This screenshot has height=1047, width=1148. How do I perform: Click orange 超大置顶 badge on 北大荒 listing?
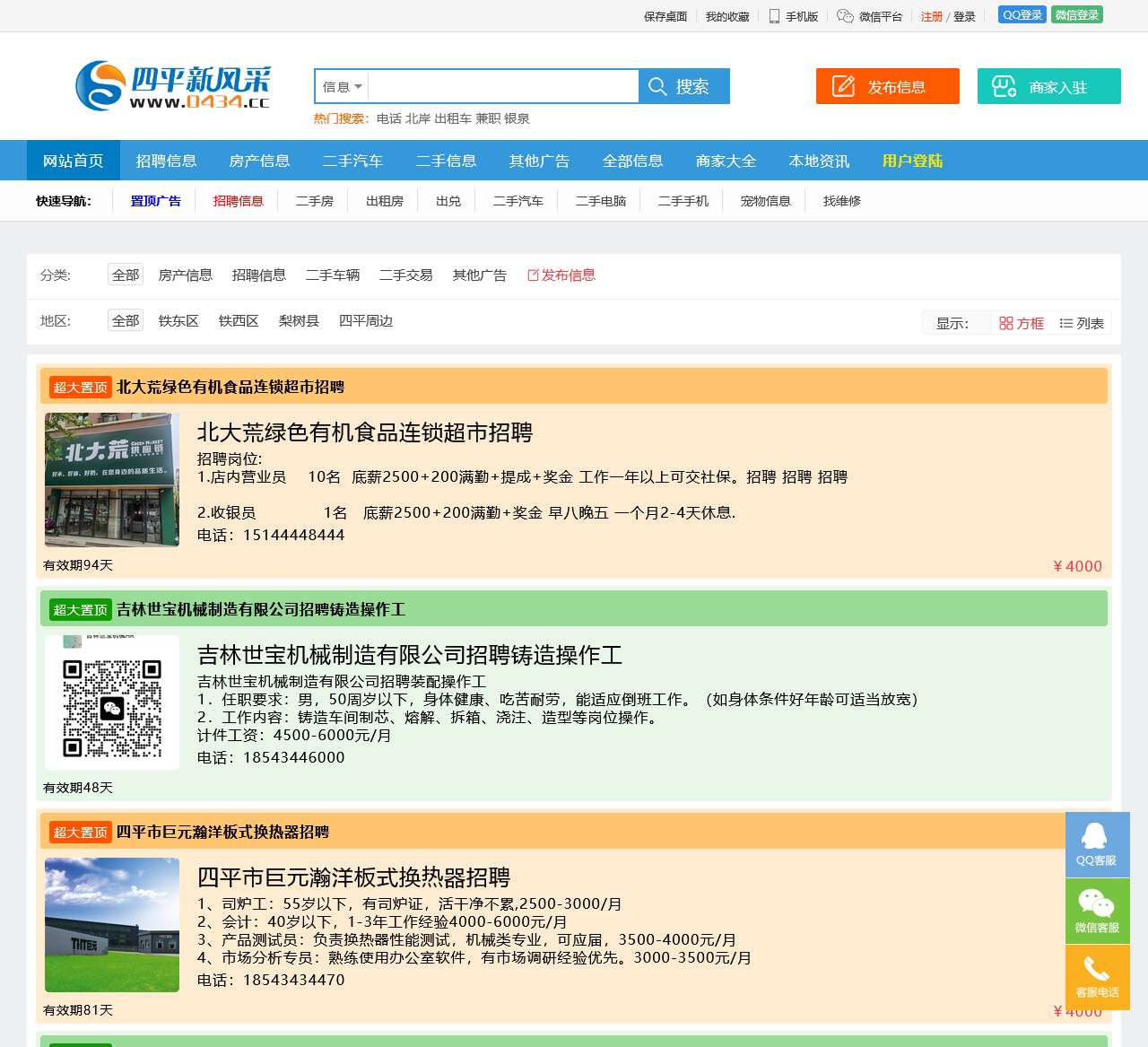pos(81,388)
